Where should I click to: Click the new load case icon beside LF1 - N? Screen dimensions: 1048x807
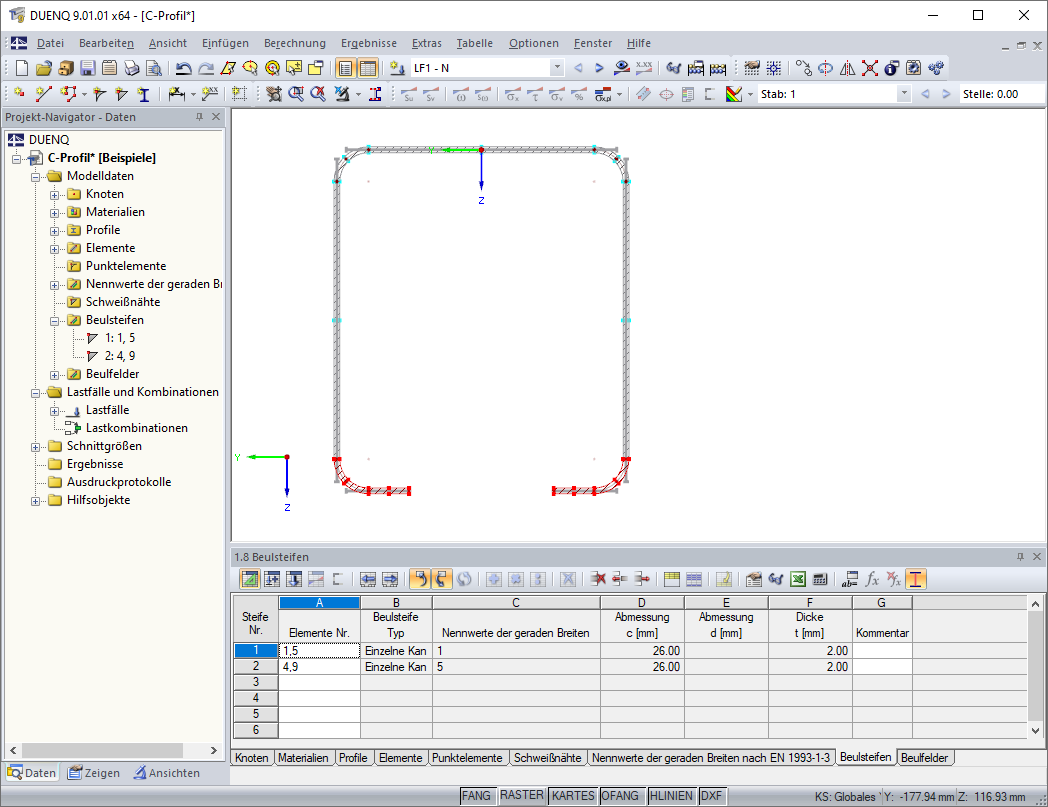(397, 68)
